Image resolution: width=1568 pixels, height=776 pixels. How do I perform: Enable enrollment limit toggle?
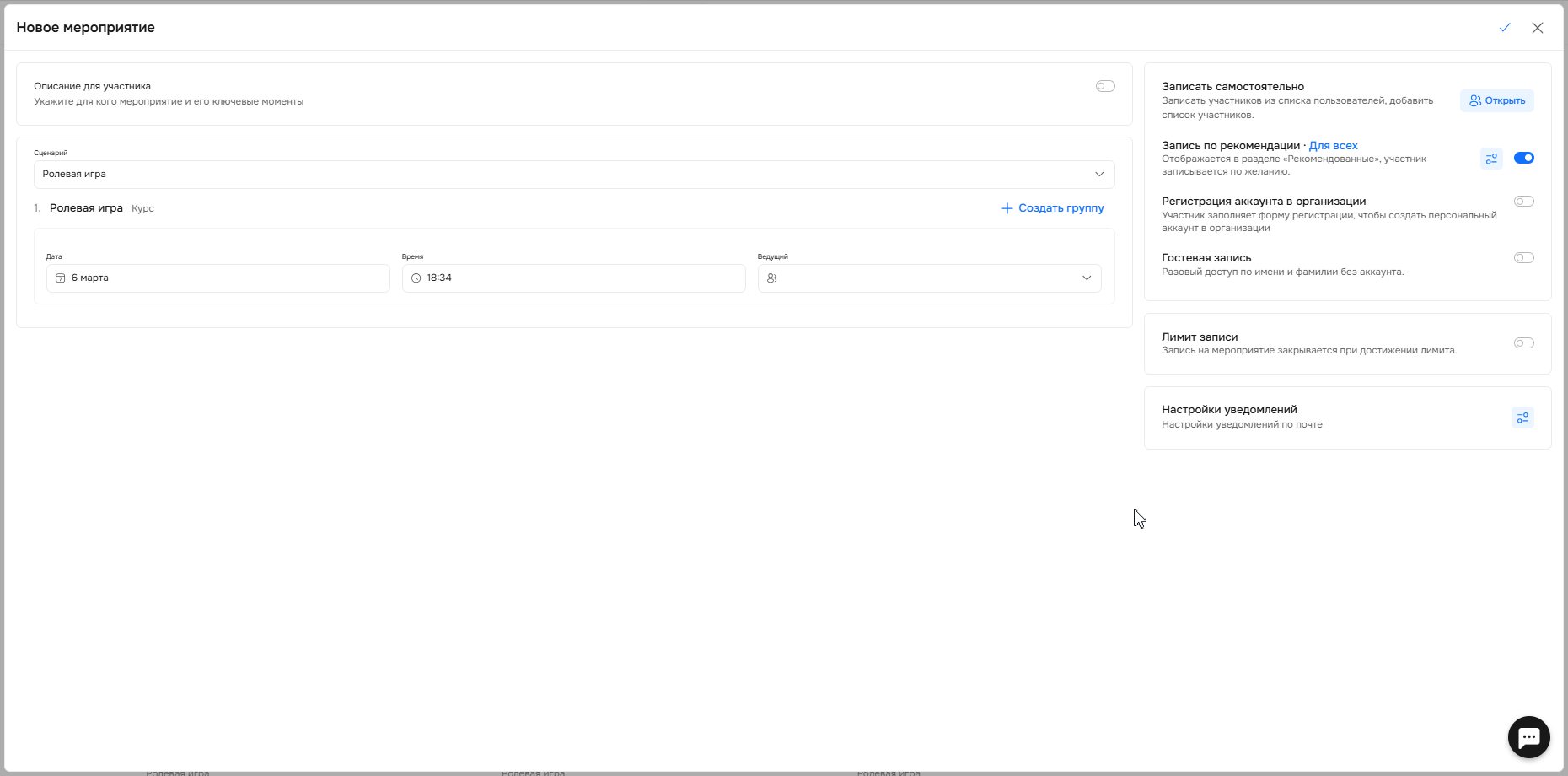point(1523,343)
